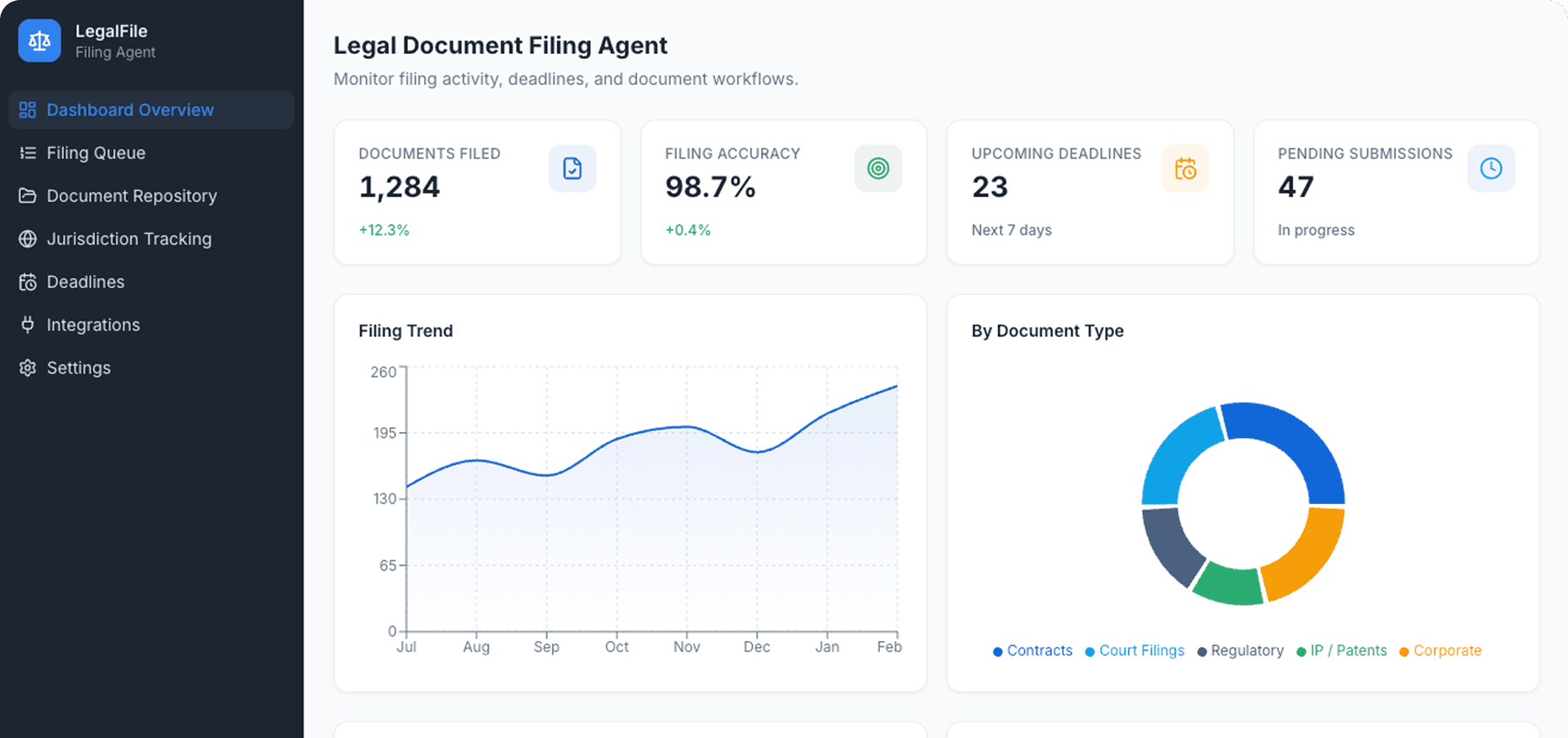Click the Documents Filed file-check icon

pyautogui.click(x=572, y=168)
